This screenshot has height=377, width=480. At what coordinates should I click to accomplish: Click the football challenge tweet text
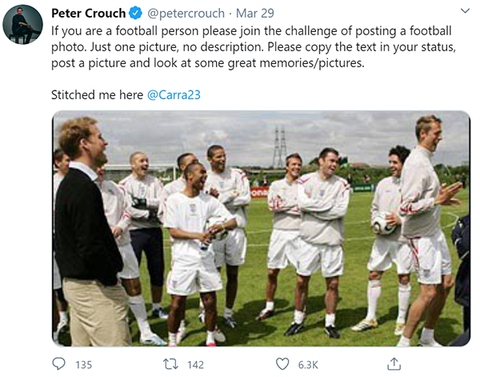pyautogui.click(x=253, y=47)
